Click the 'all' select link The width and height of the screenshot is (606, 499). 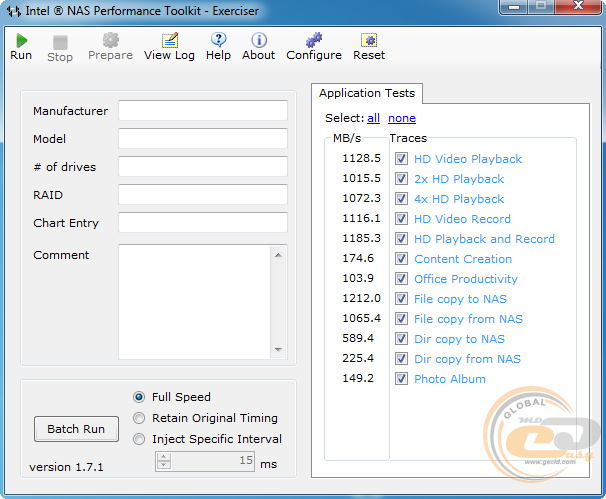click(x=373, y=118)
